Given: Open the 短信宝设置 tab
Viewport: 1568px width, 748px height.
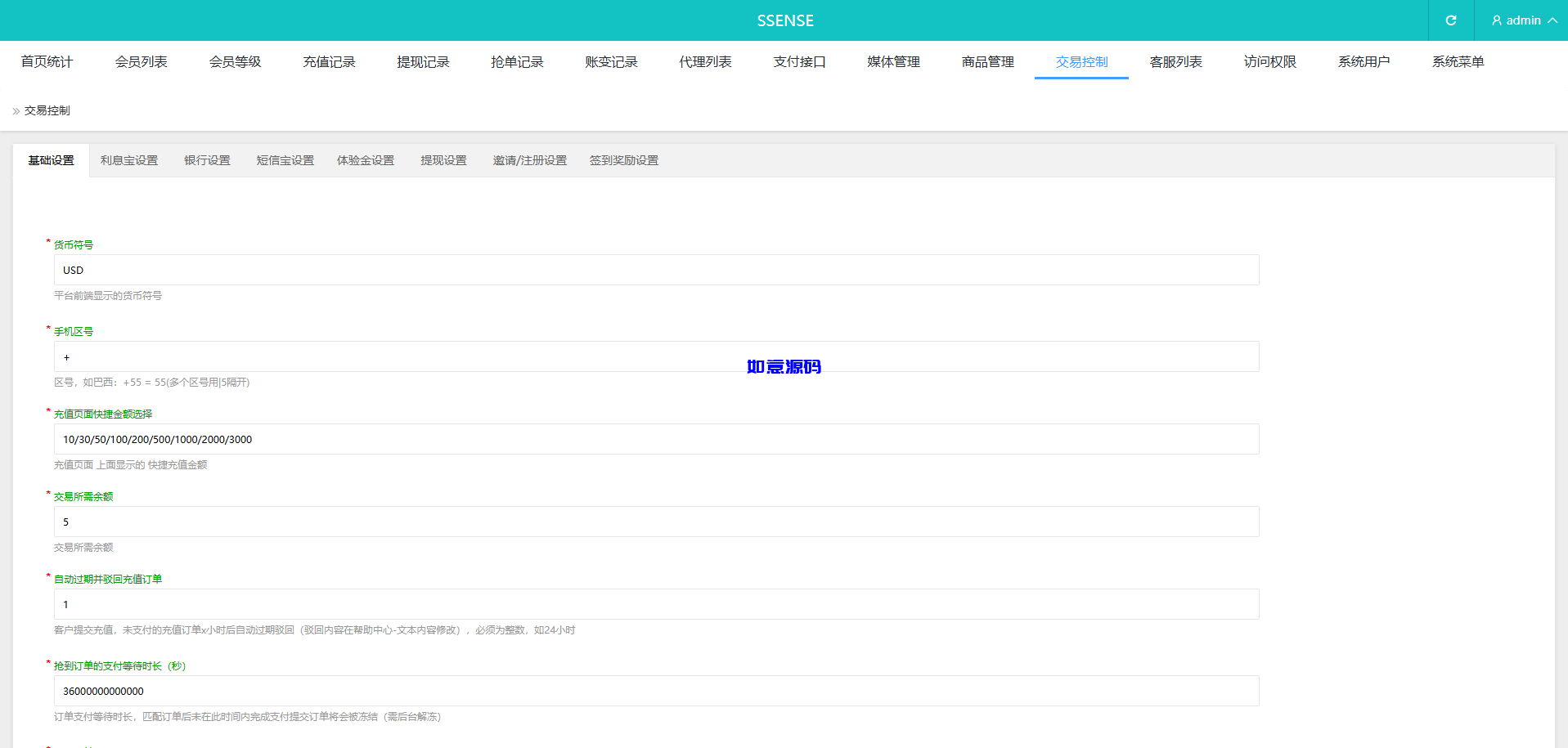Looking at the screenshot, I should pos(285,160).
